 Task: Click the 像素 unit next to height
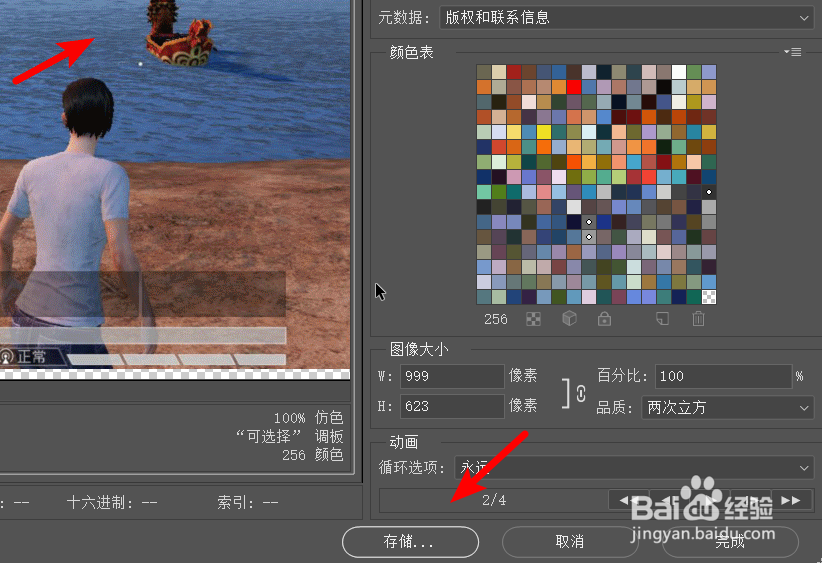coord(523,405)
